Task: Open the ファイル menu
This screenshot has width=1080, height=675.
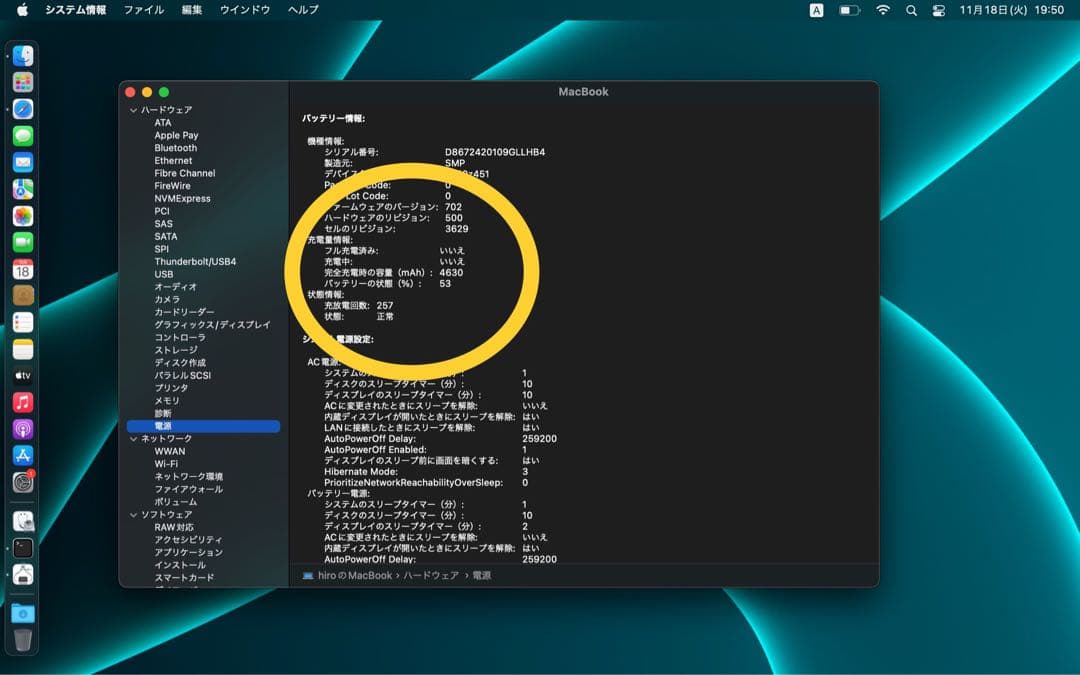Action: coord(145,10)
